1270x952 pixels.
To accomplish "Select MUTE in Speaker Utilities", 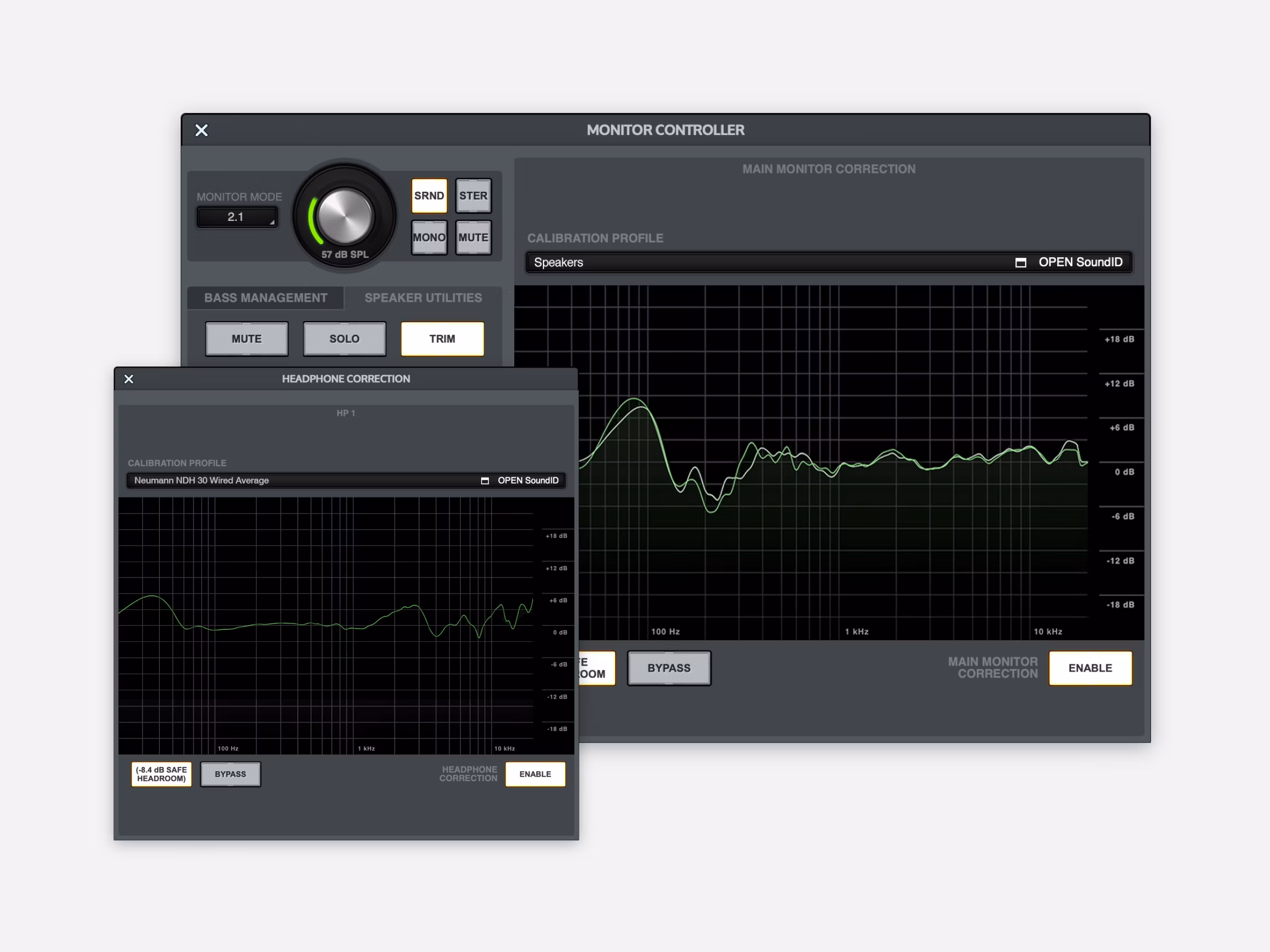I will click(246, 339).
